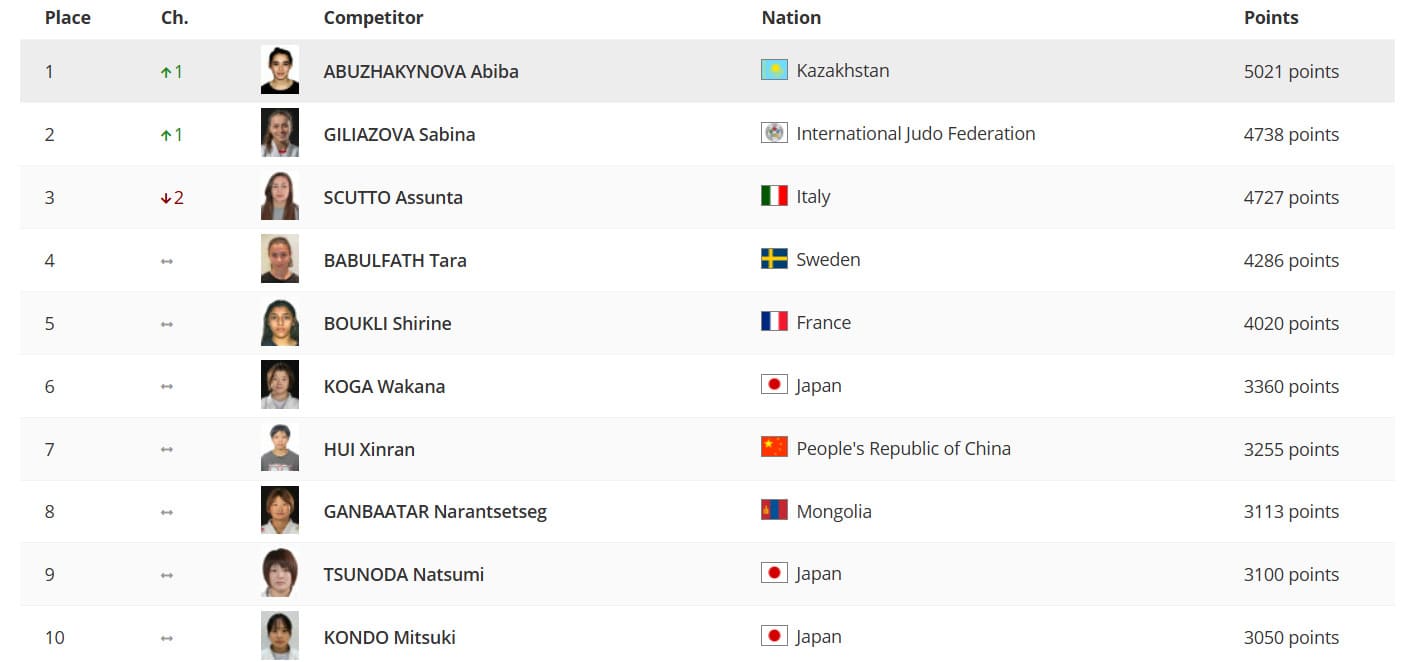The image size is (1419, 662).
Task: Click Japan flag next to KOGA Wakana
Action: pyautogui.click(x=774, y=384)
